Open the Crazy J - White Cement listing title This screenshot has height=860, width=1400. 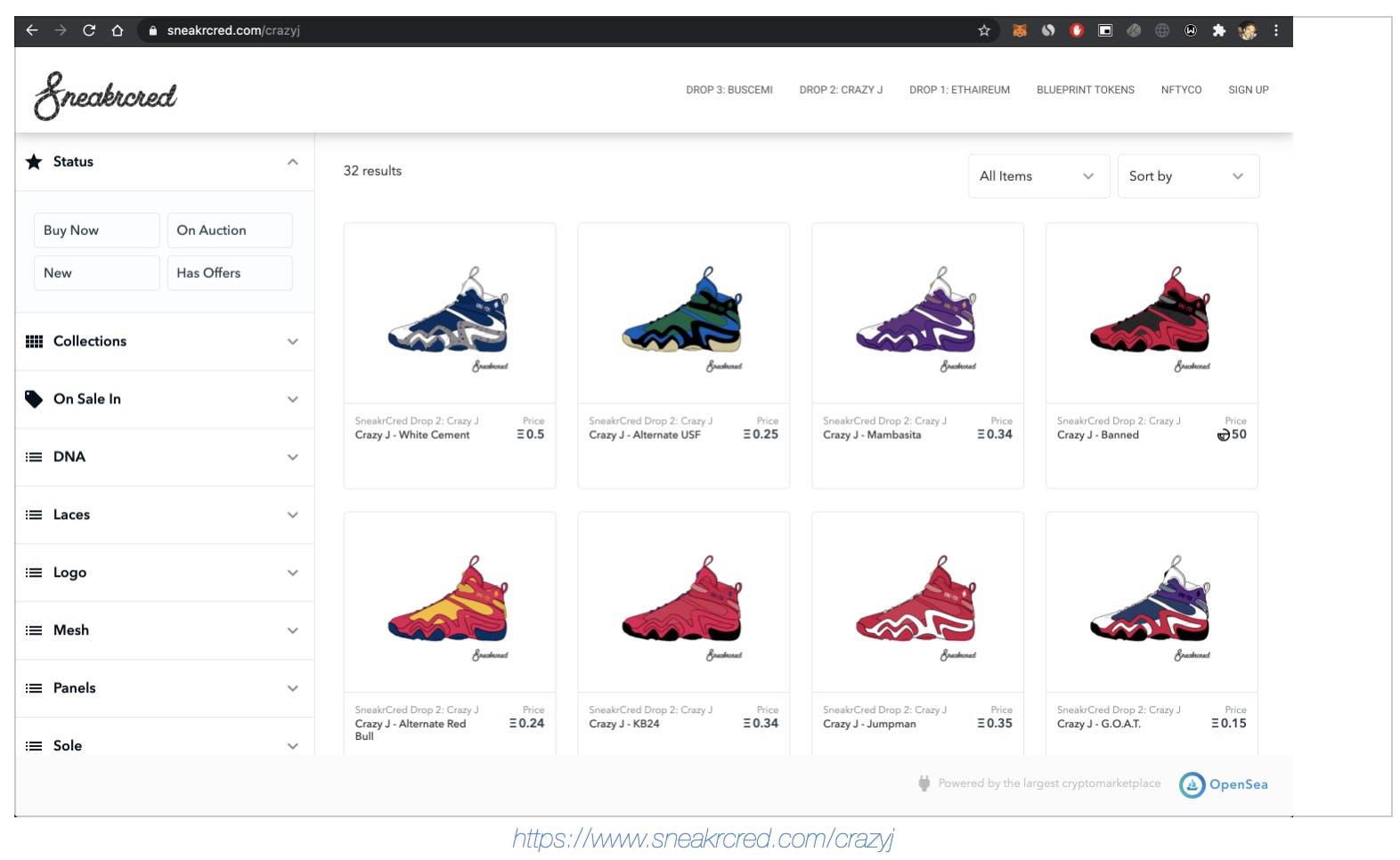(412, 435)
